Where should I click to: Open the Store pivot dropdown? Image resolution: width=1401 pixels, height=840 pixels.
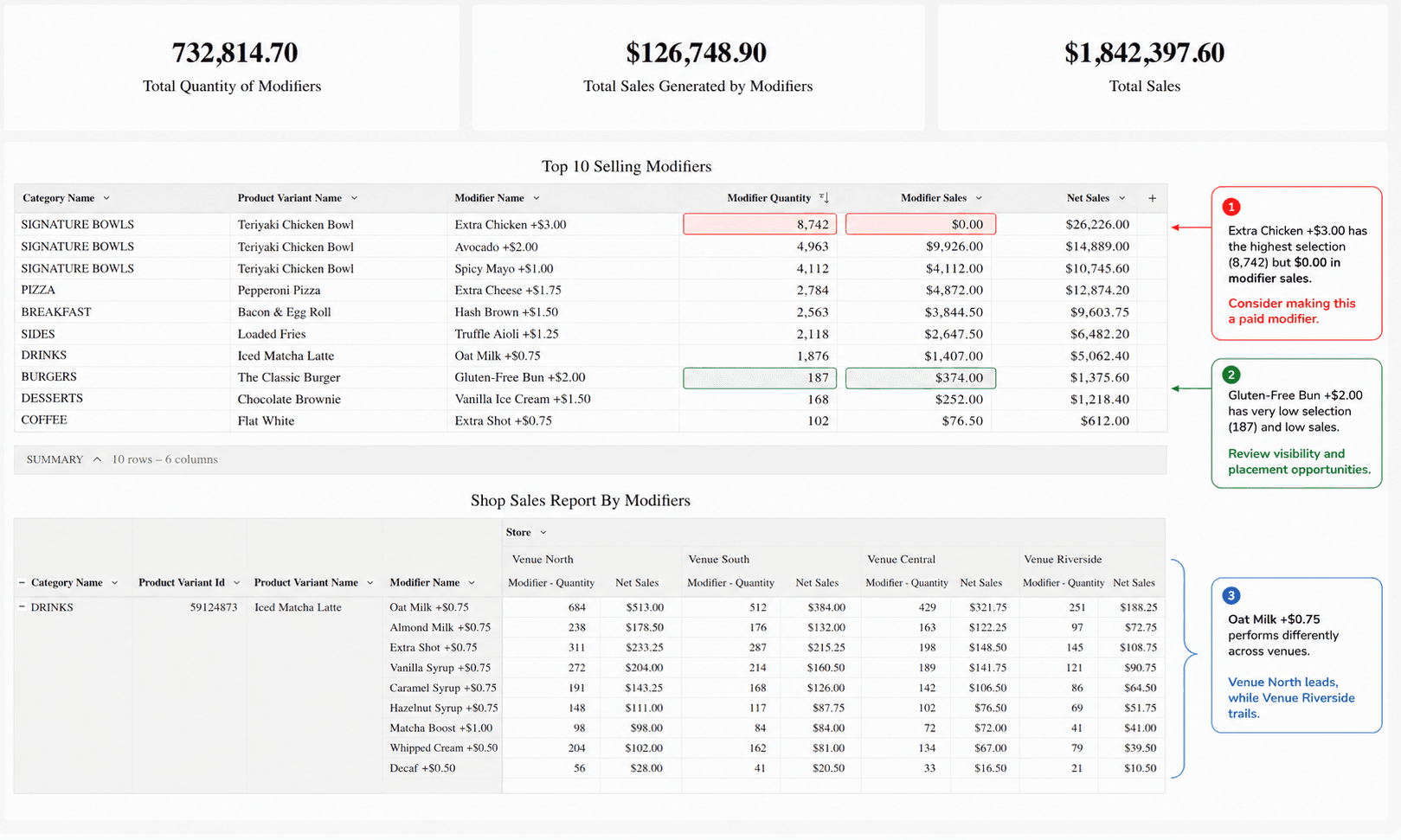coord(543,532)
